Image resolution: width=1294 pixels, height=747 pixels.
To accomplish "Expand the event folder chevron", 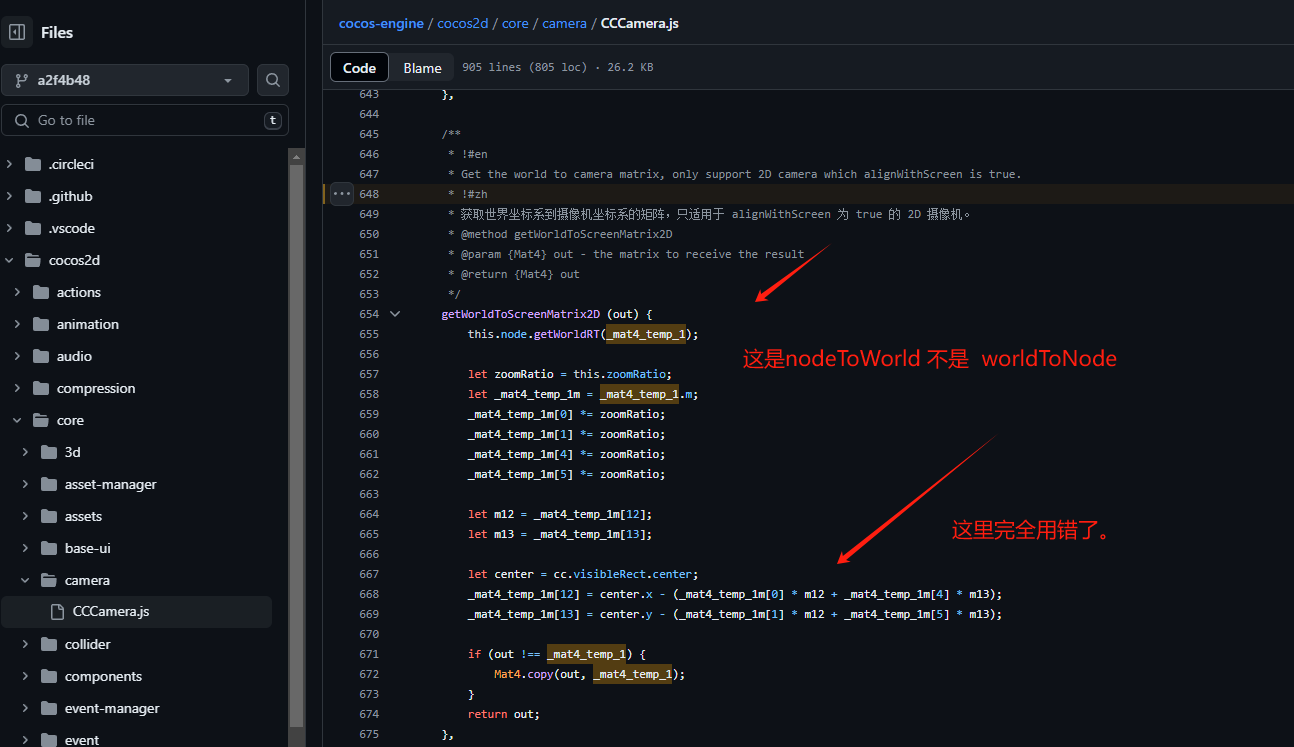I will click(26, 740).
